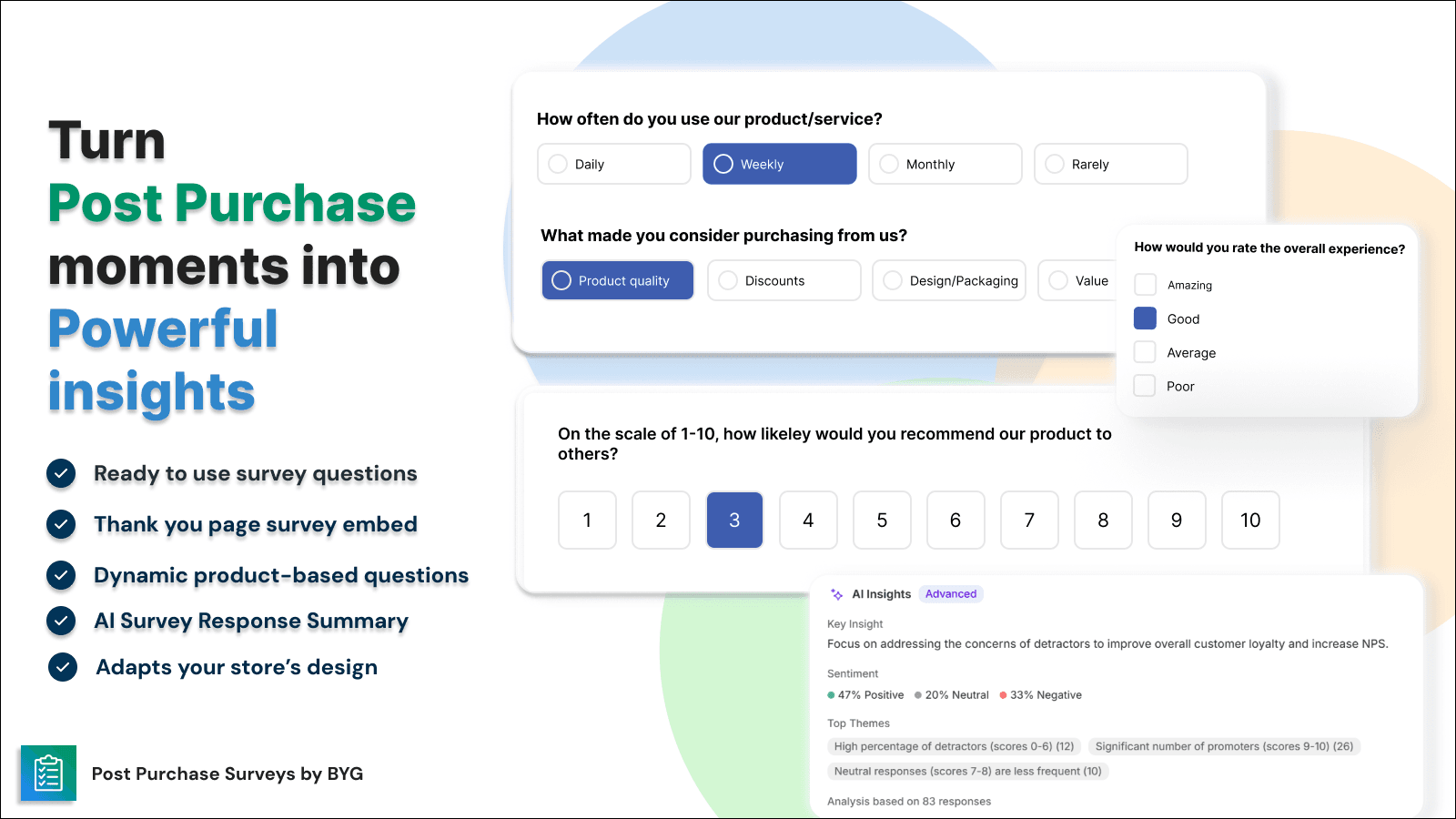Click the green Positive sentiment dot
1456x819 pixels.
831,694
